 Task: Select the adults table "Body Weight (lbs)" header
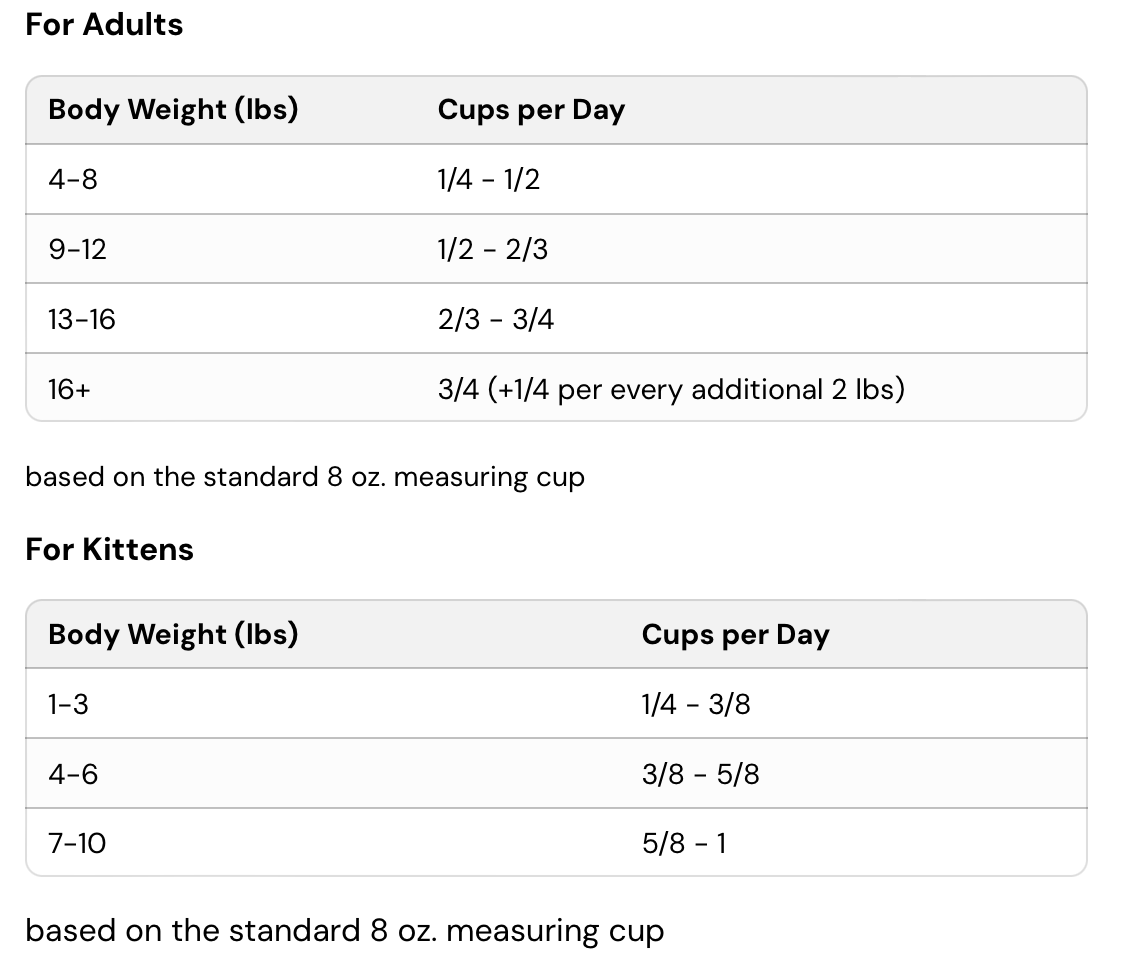click(x=173, y=110)
